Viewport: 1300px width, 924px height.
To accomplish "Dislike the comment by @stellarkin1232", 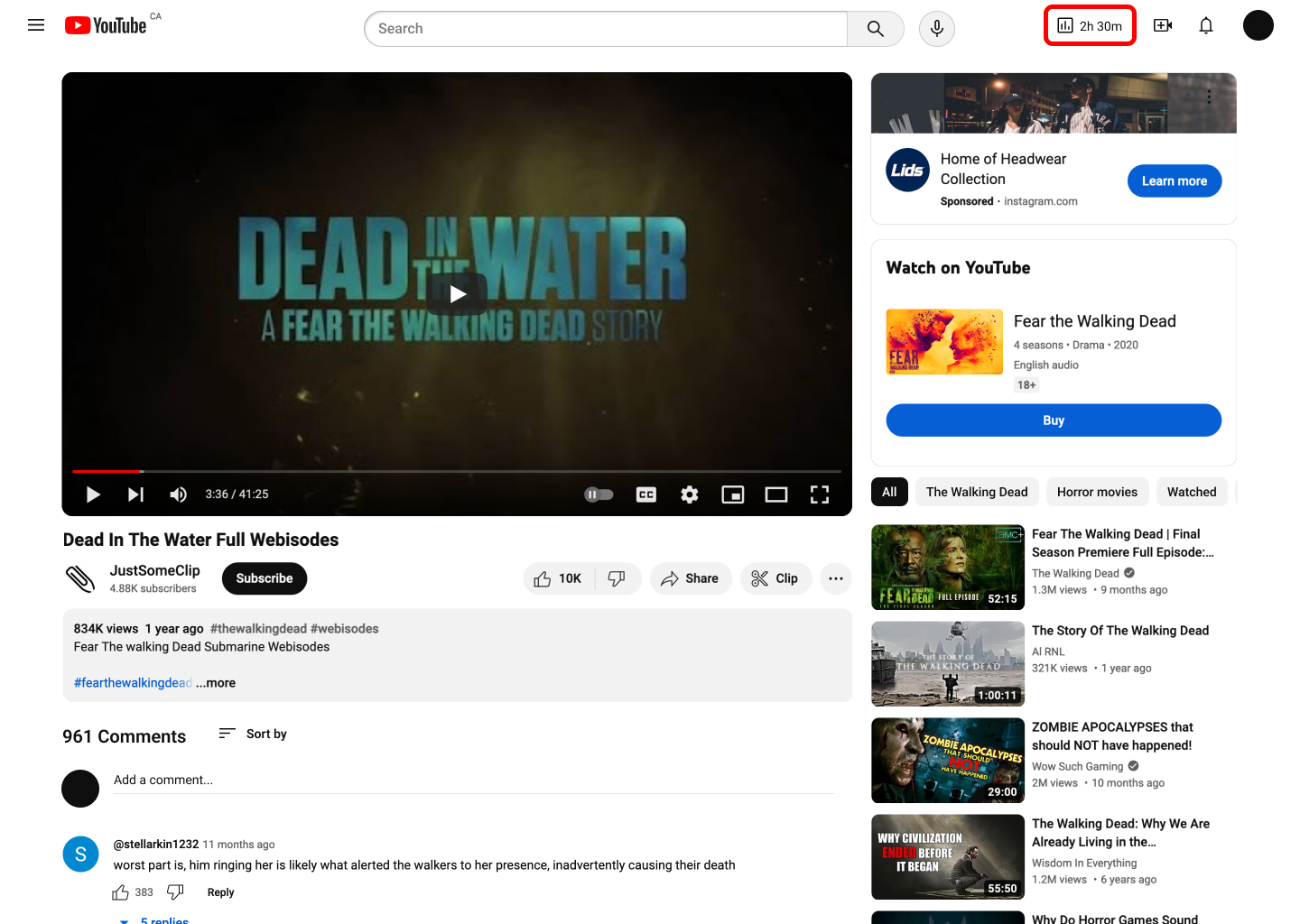I will click(176, 892).
